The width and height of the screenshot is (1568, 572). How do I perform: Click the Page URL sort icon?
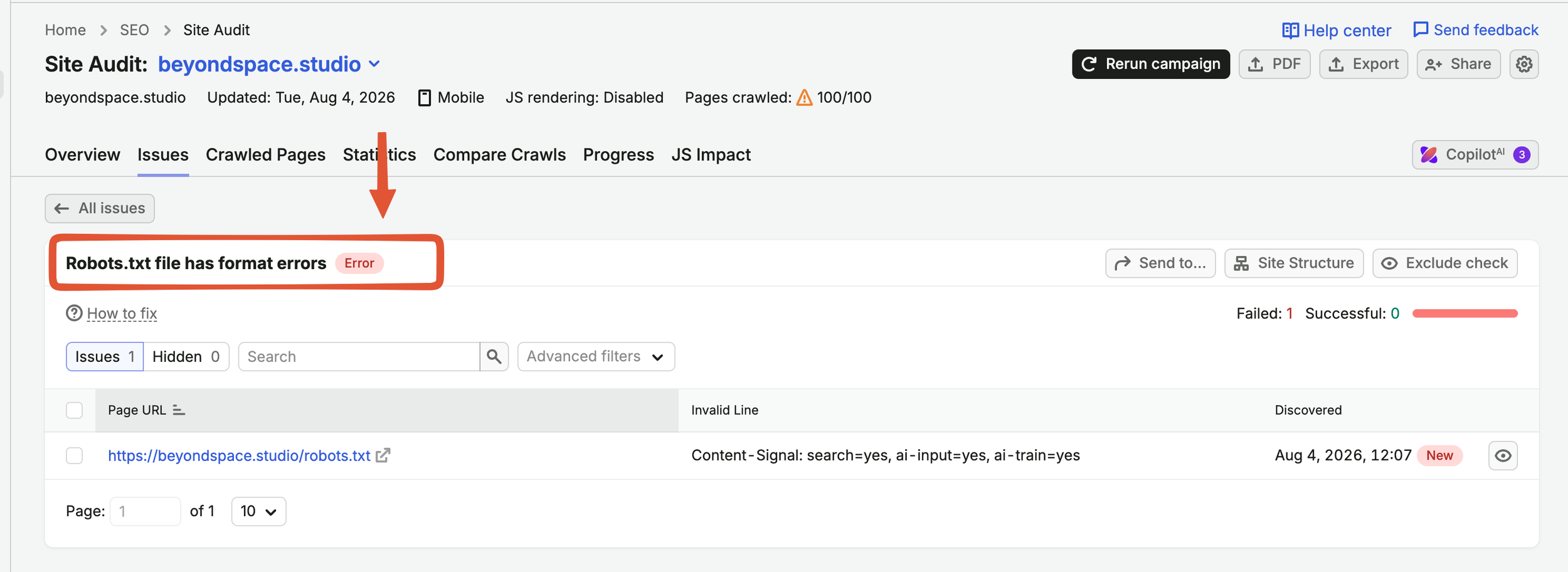[x=179, y=410]
